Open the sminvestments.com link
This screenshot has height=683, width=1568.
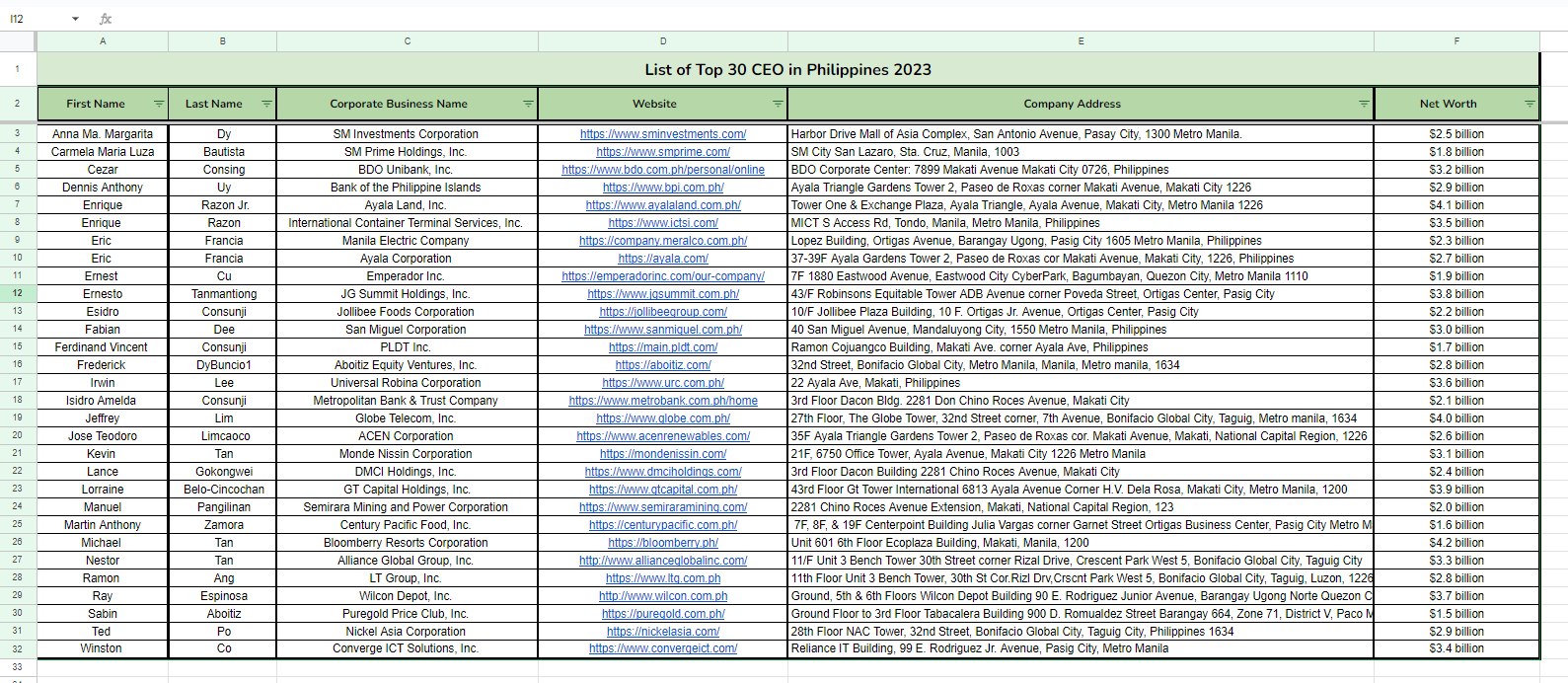click(x=663, y=134)
